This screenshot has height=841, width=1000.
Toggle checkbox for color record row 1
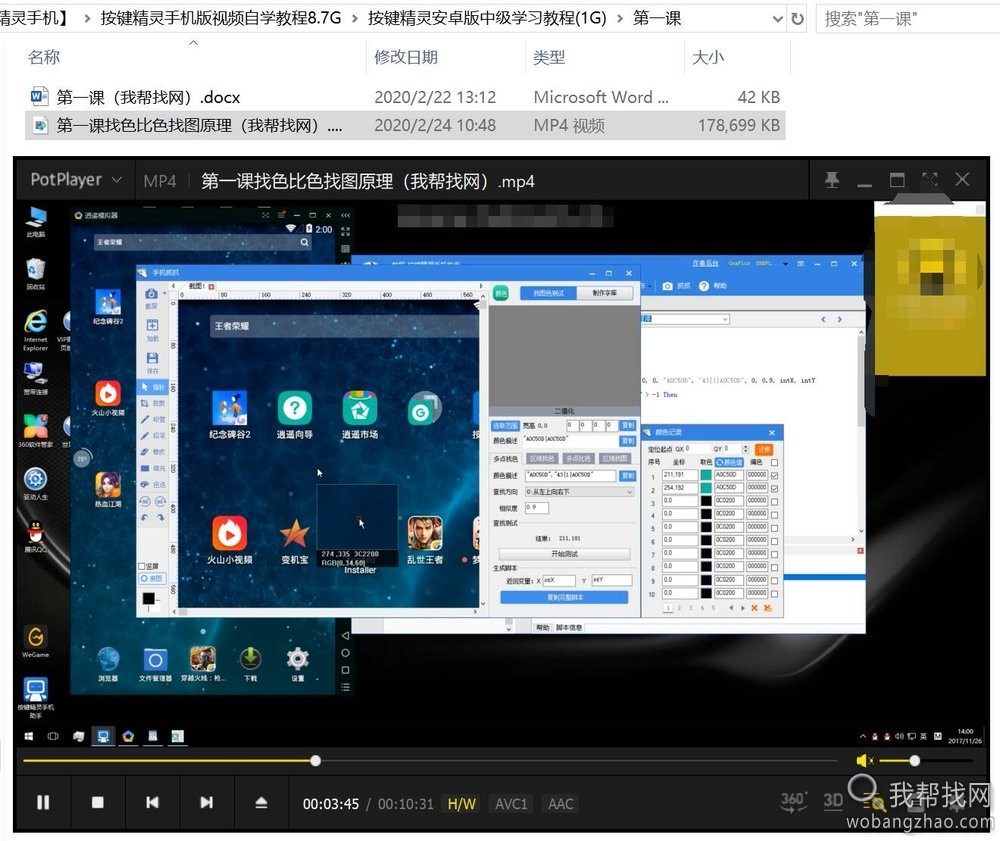[774, 476]
